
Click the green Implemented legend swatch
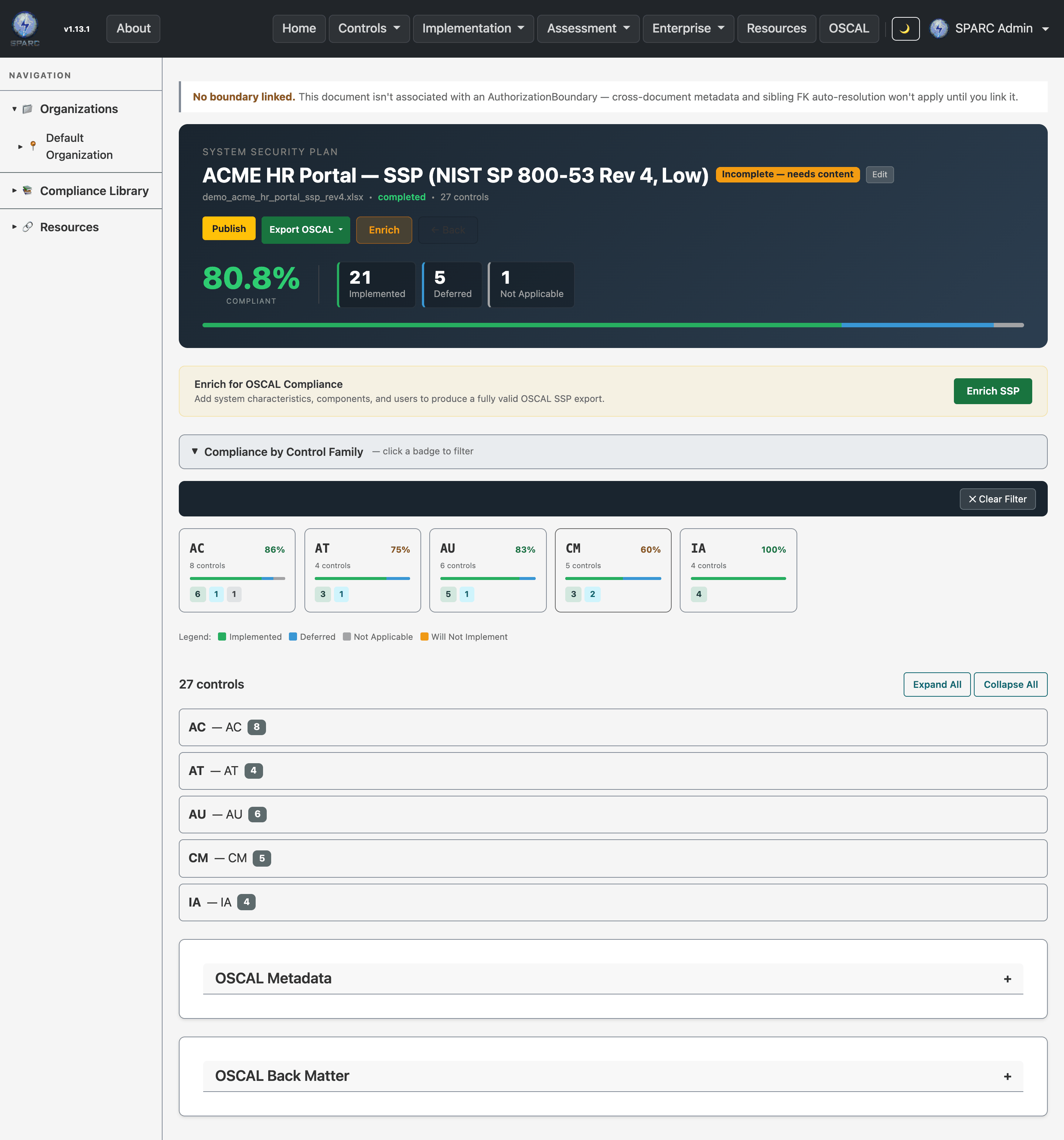[222, 636]
